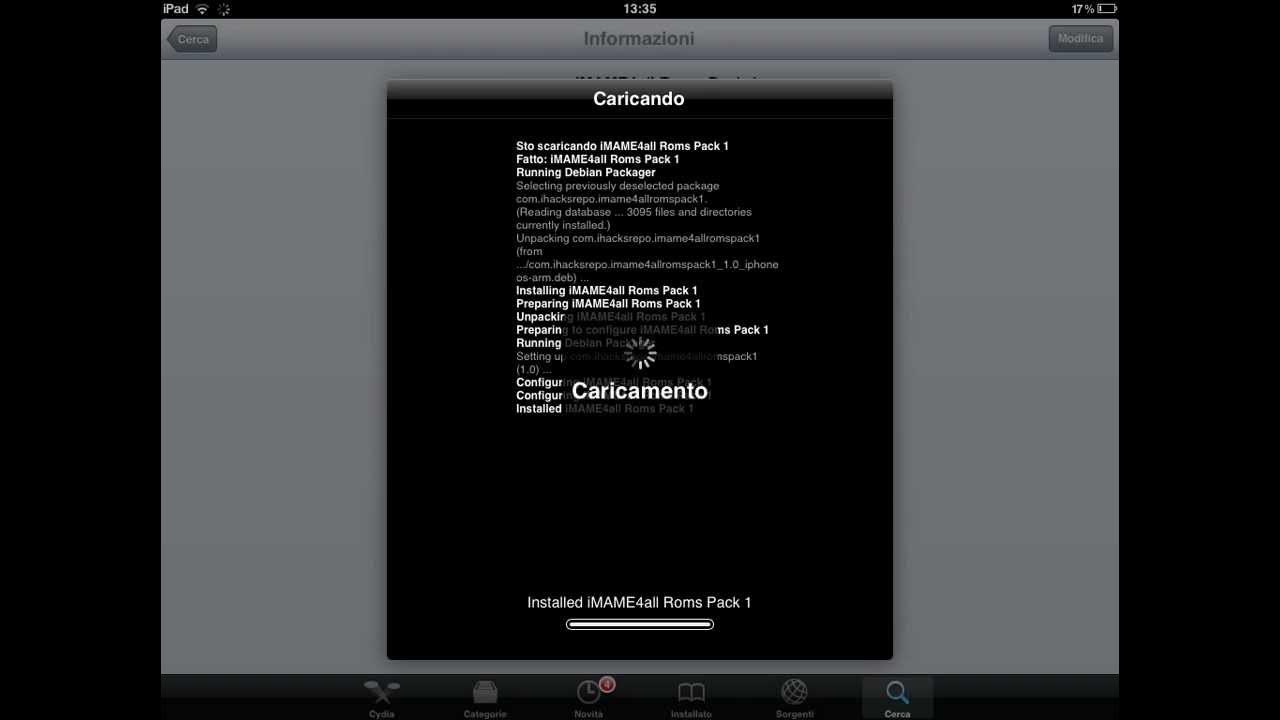
Task: Select the Cerca search tab
Action: 897,698
